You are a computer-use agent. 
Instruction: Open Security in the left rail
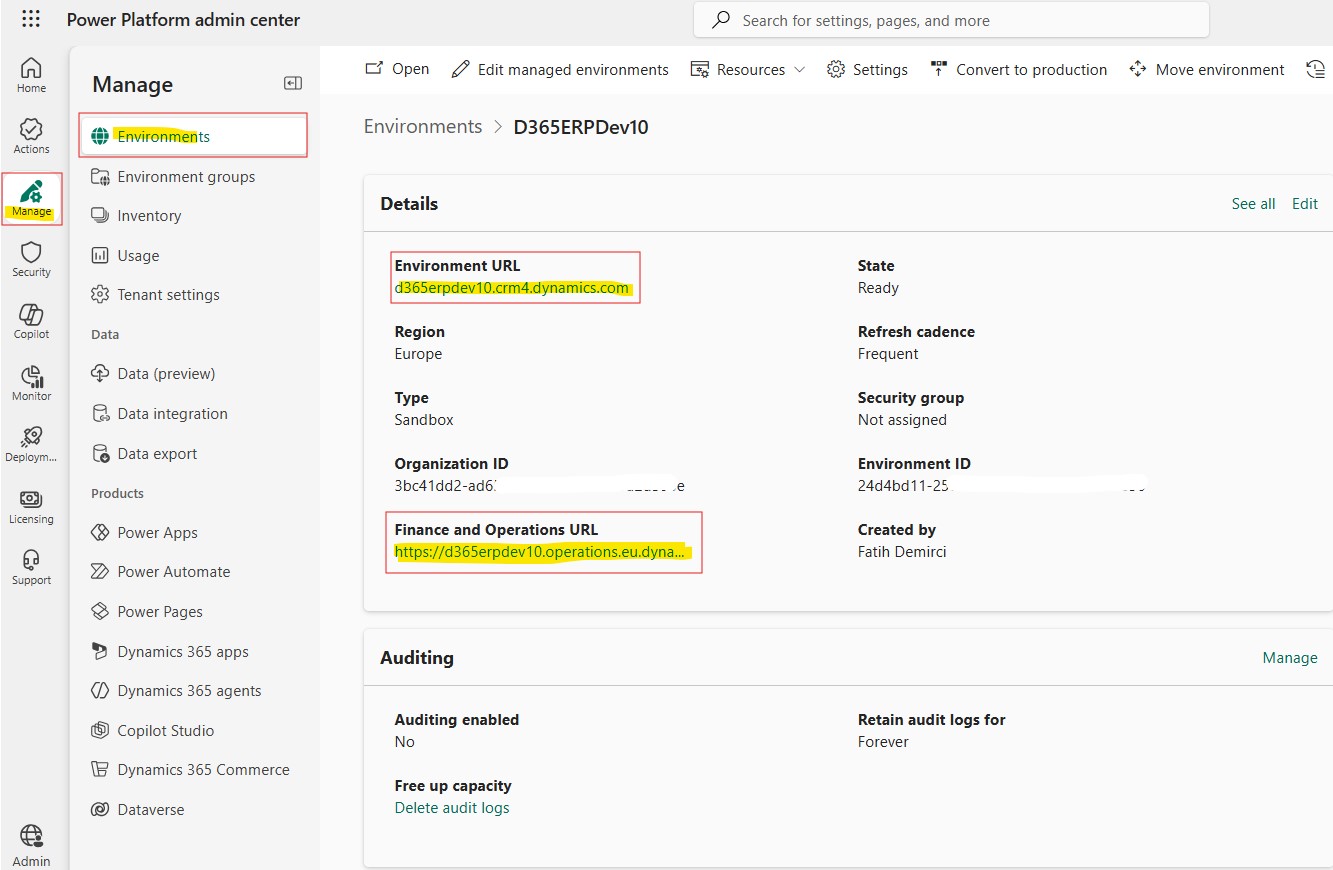(31, 259)
